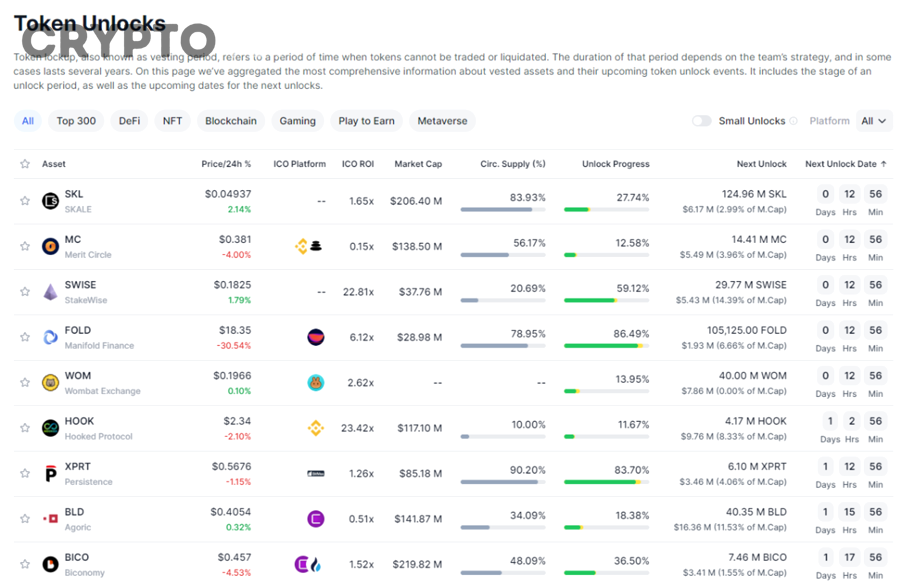
Task: Select the Blockchain filter tab
Action: [x=231, y=121]
